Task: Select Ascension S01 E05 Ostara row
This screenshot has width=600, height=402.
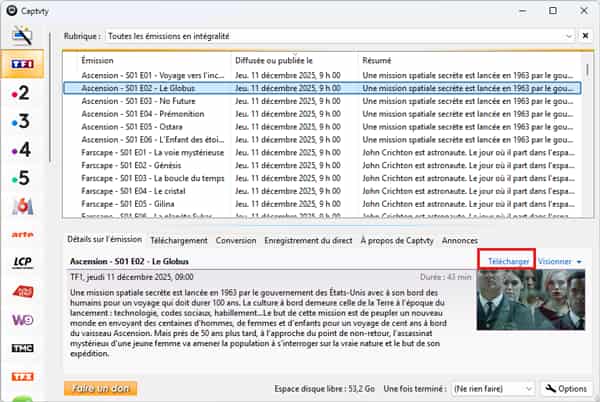Action: pos(322,127)
